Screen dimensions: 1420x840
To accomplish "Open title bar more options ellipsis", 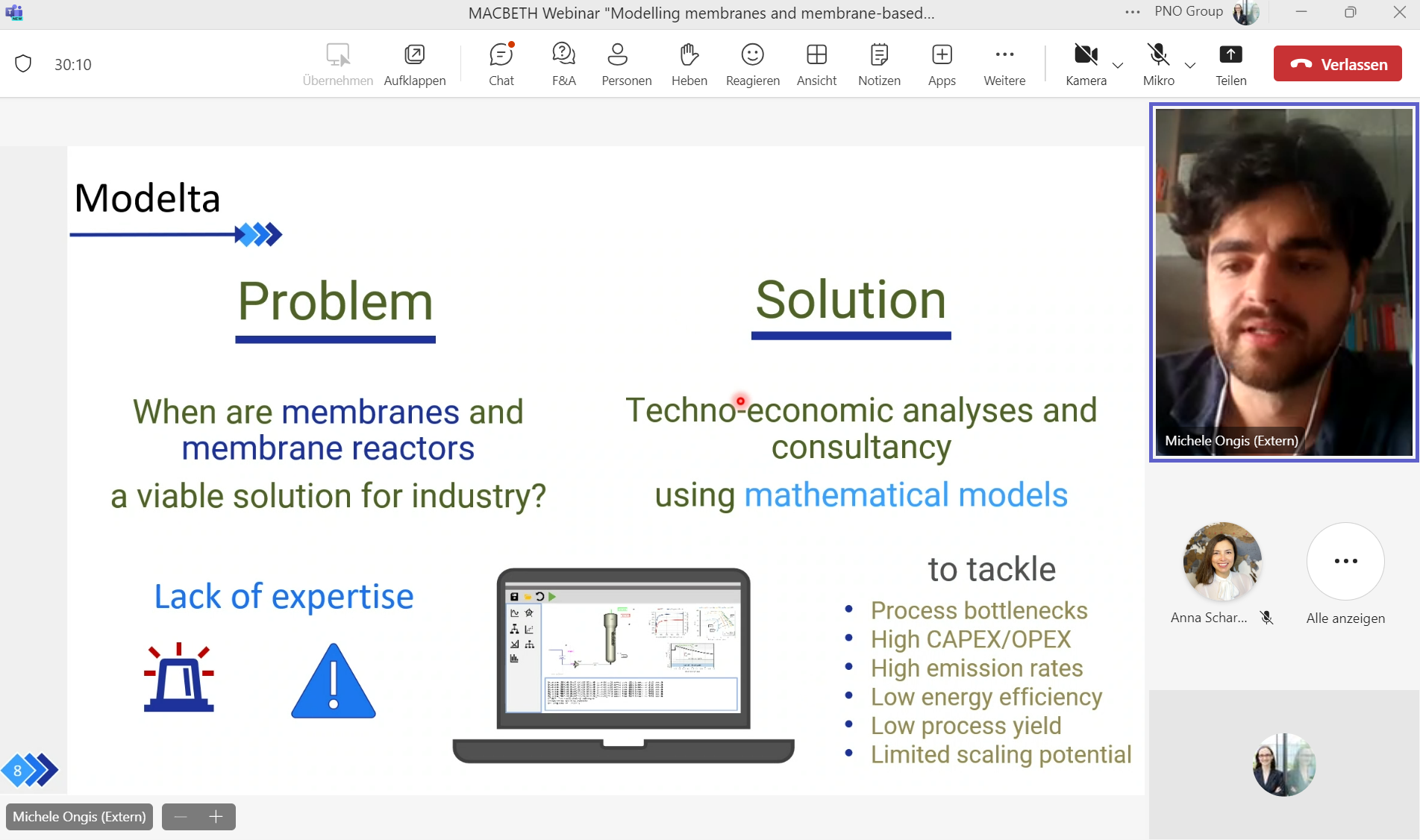I will [1132, 12].
